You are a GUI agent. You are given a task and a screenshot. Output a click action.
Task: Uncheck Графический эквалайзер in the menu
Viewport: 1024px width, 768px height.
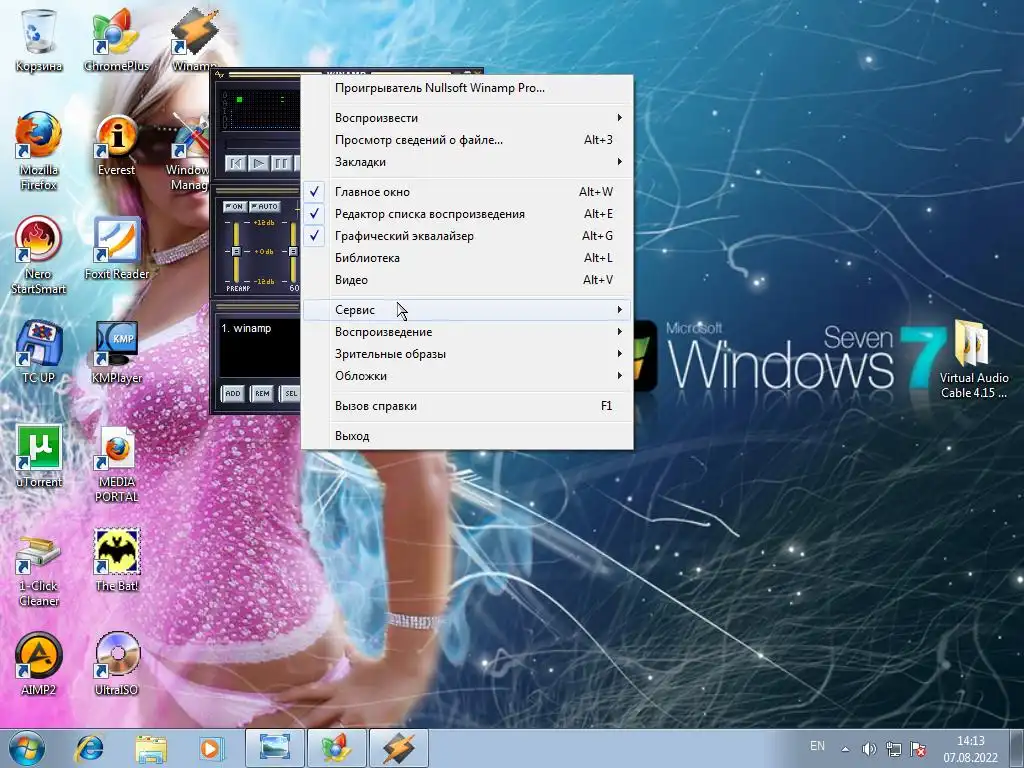tap(466, 236)
